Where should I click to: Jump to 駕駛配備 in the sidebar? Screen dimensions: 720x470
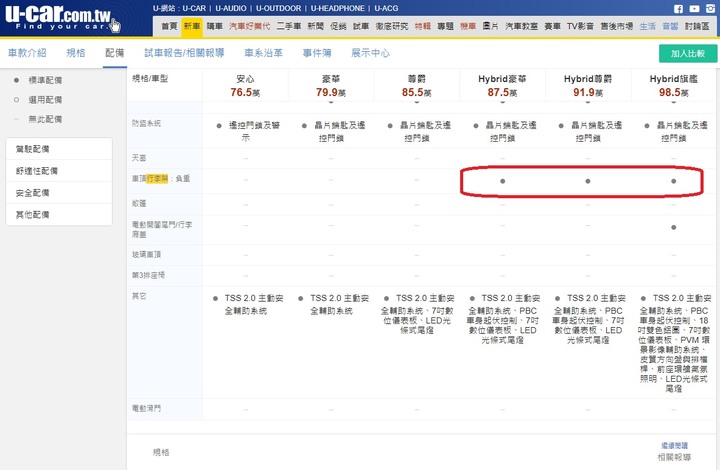point(59,149)
